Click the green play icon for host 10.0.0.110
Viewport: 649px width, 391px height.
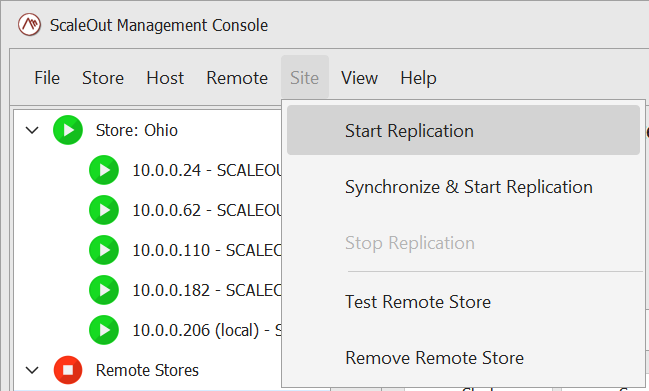(x=104, y=250)
